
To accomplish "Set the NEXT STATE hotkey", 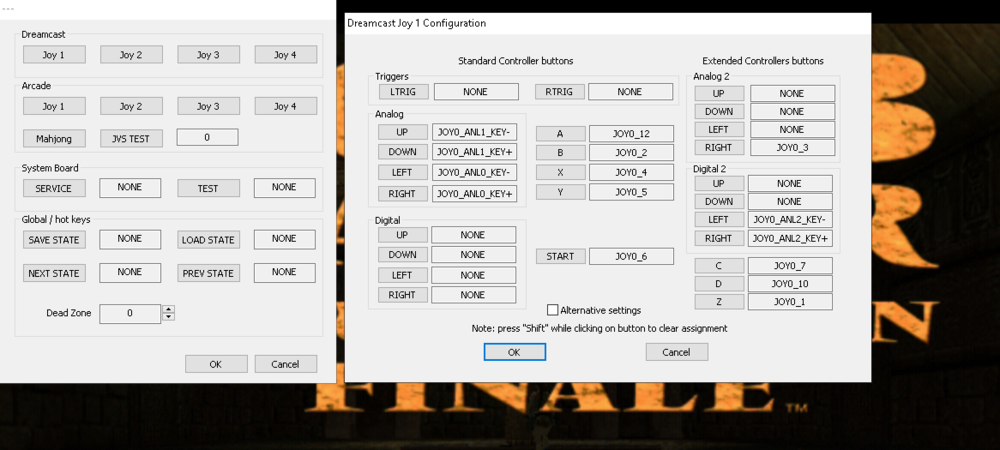I will [x=54, y=273].
